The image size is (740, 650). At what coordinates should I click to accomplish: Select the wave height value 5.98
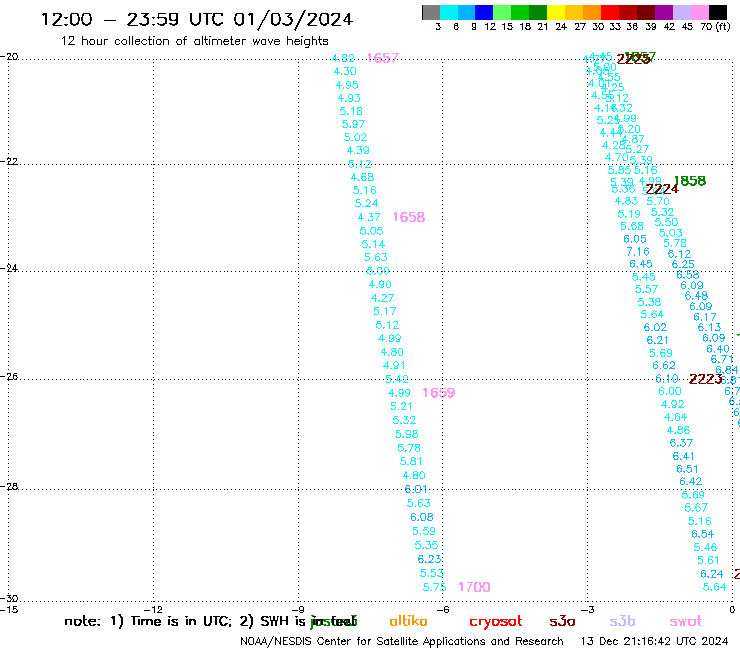pos(407,434)
